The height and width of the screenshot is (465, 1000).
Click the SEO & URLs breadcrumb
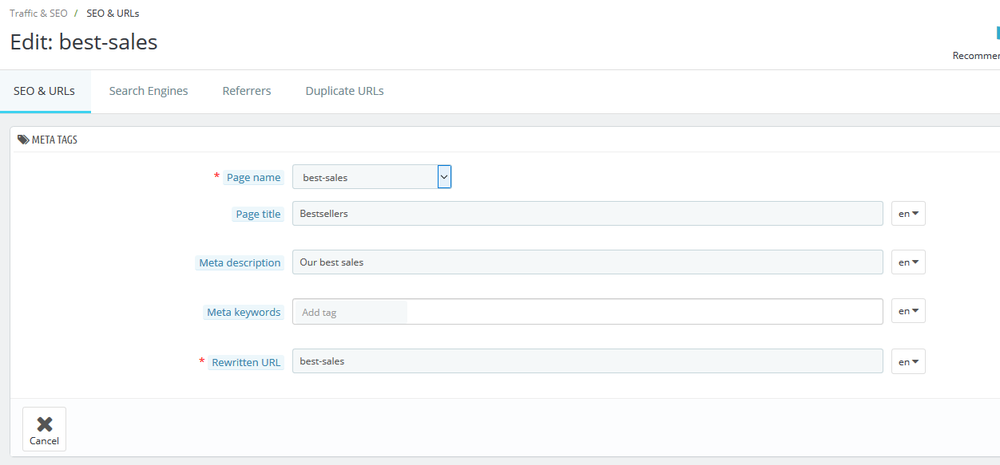click(x=113, y=13)
